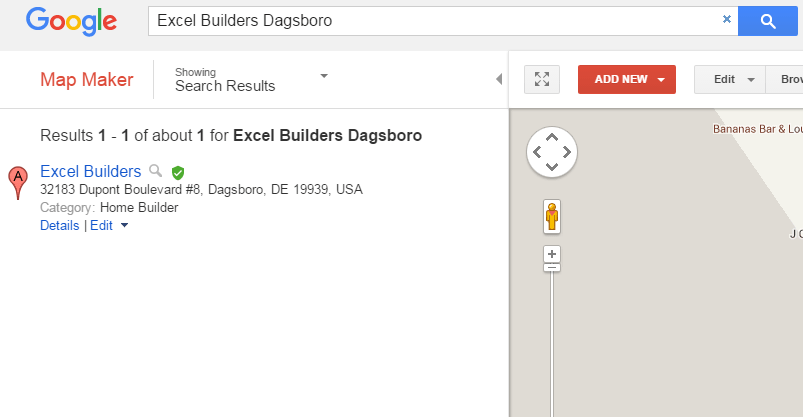Select the Street View pegman icon
The width and height of the screenshot is (803, 417).
coord(551,215)
